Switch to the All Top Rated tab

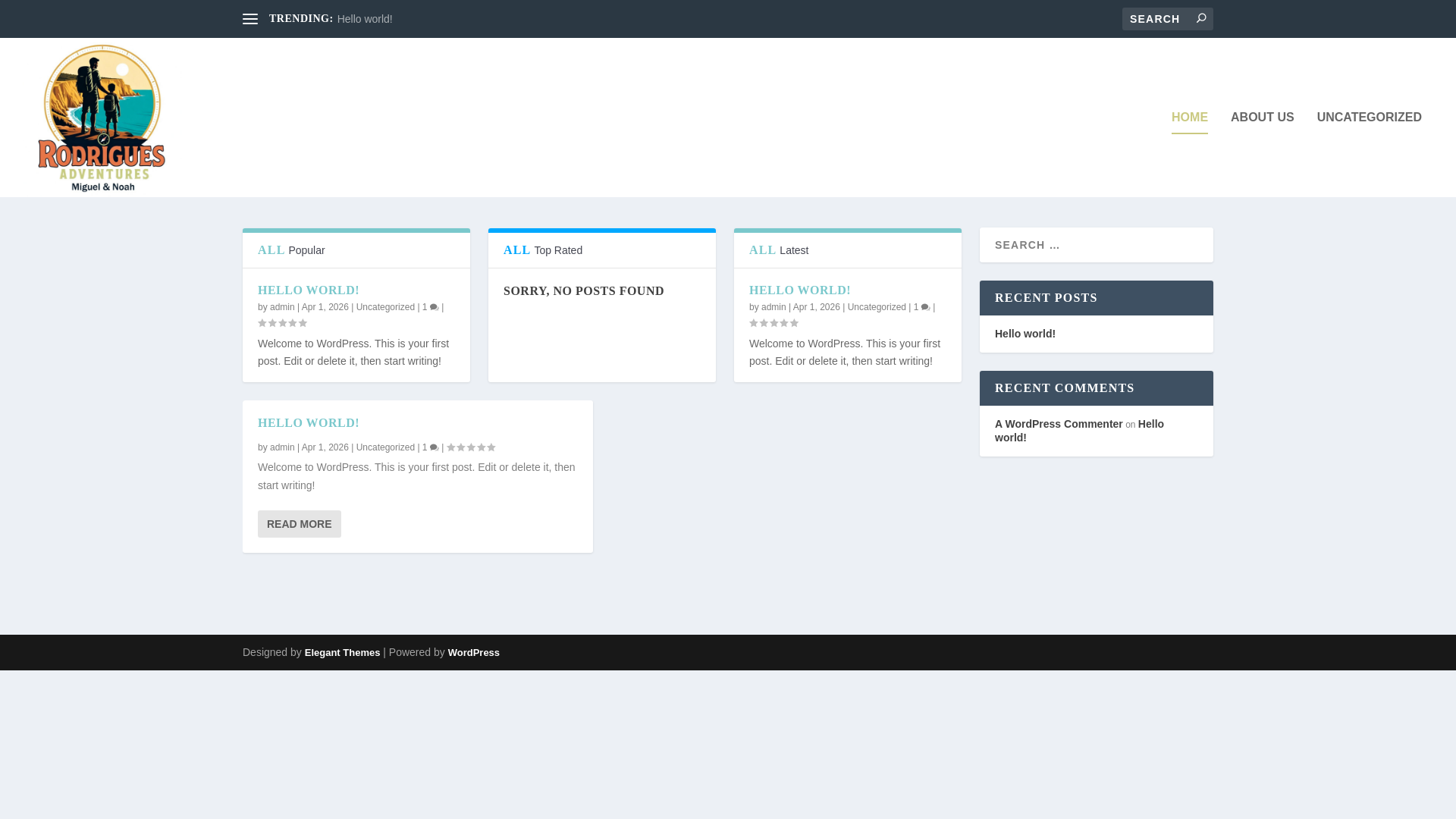click(x=543, y=250)
